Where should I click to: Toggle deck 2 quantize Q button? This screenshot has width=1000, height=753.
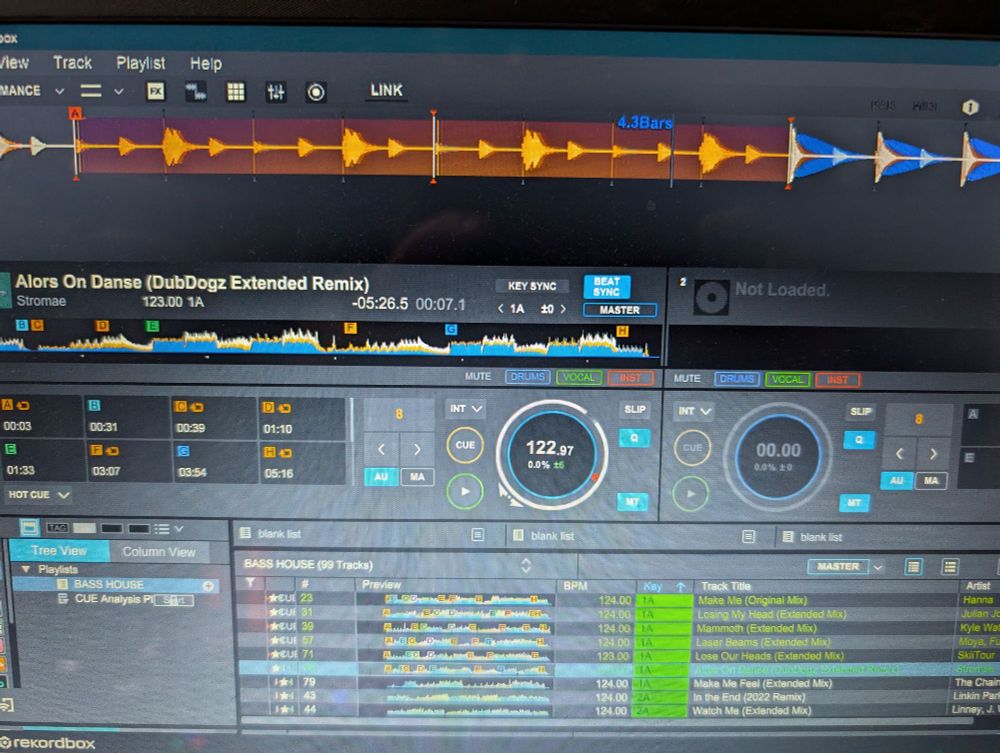pos(859,440)
